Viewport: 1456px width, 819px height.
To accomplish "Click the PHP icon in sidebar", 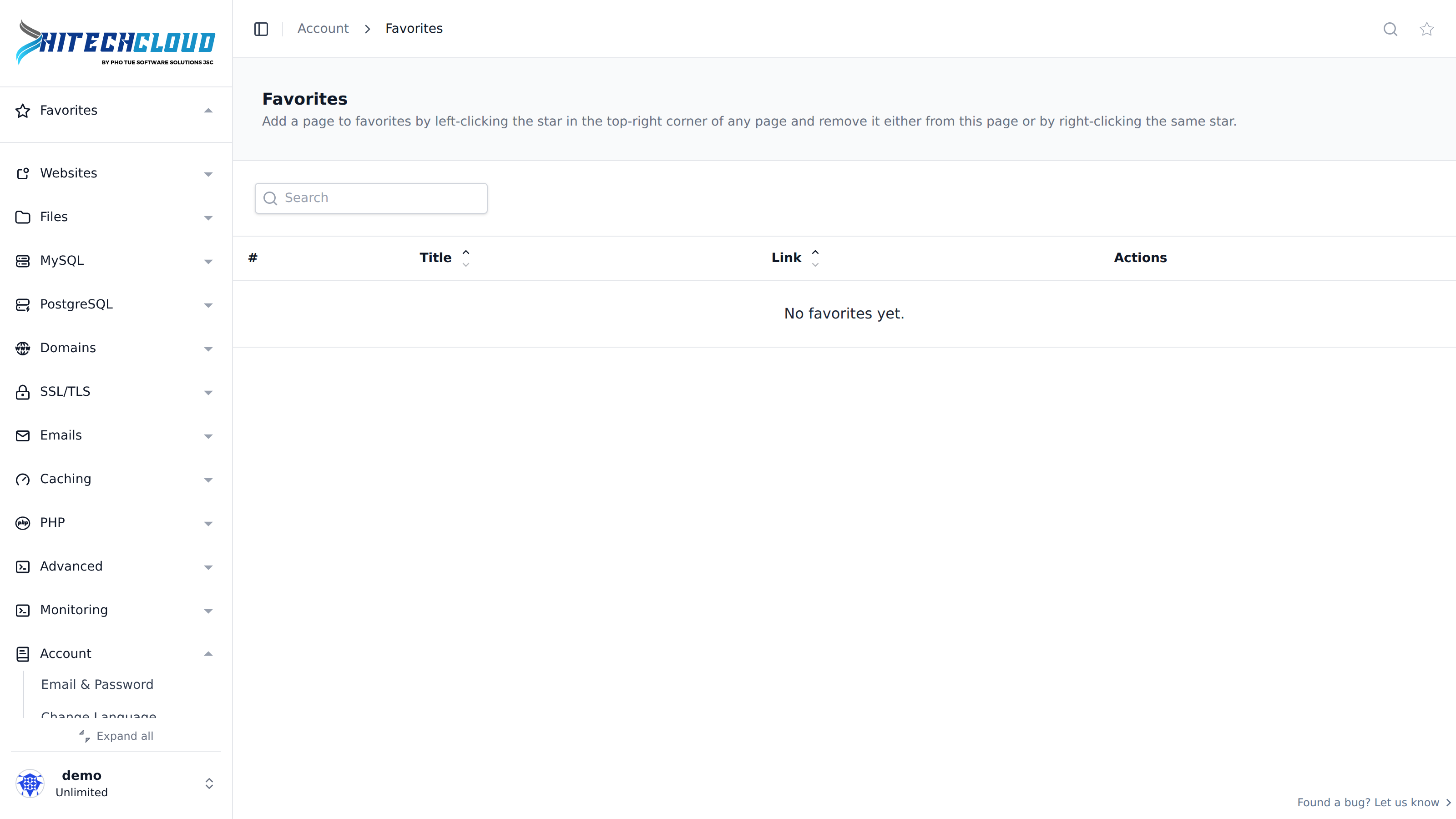I will pos(23,523).
